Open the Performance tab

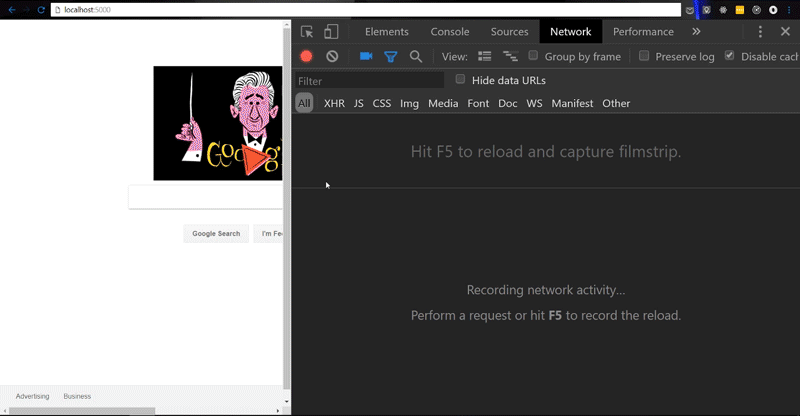pyautogui.click(x=643, y=32)
